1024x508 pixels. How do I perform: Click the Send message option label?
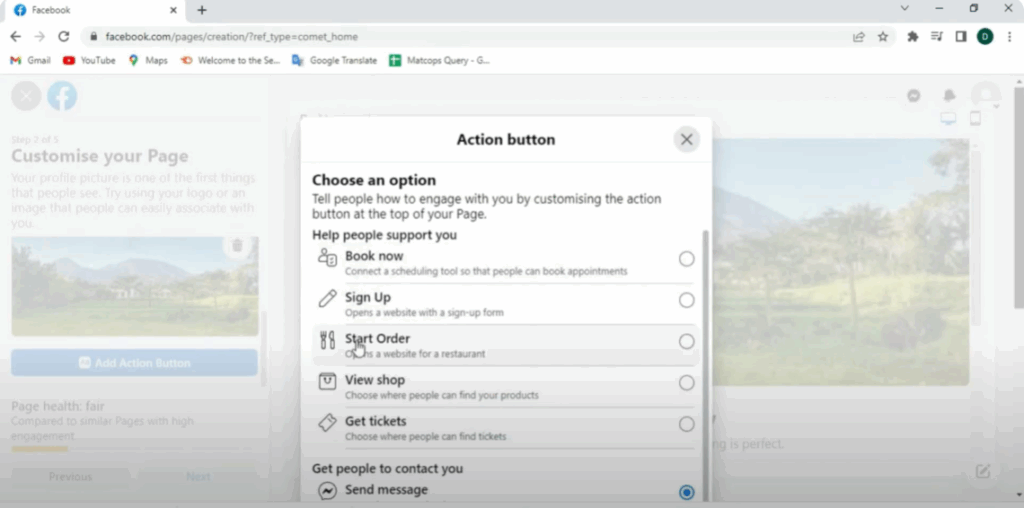(387, 490)
